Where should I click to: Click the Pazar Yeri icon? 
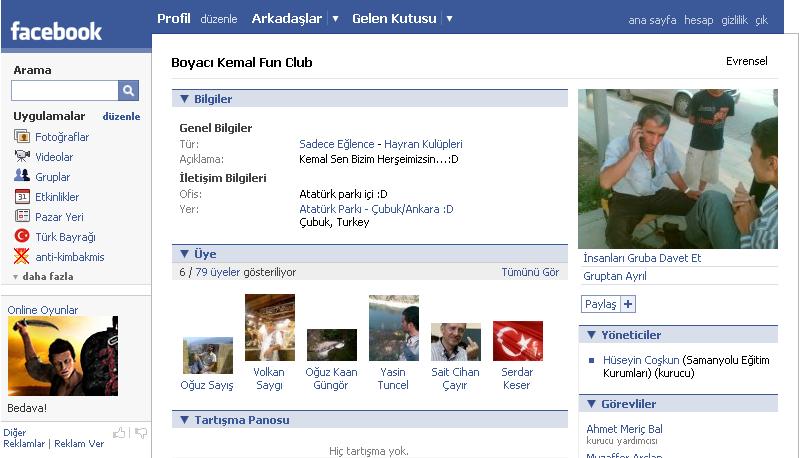[x=22, y=217]
